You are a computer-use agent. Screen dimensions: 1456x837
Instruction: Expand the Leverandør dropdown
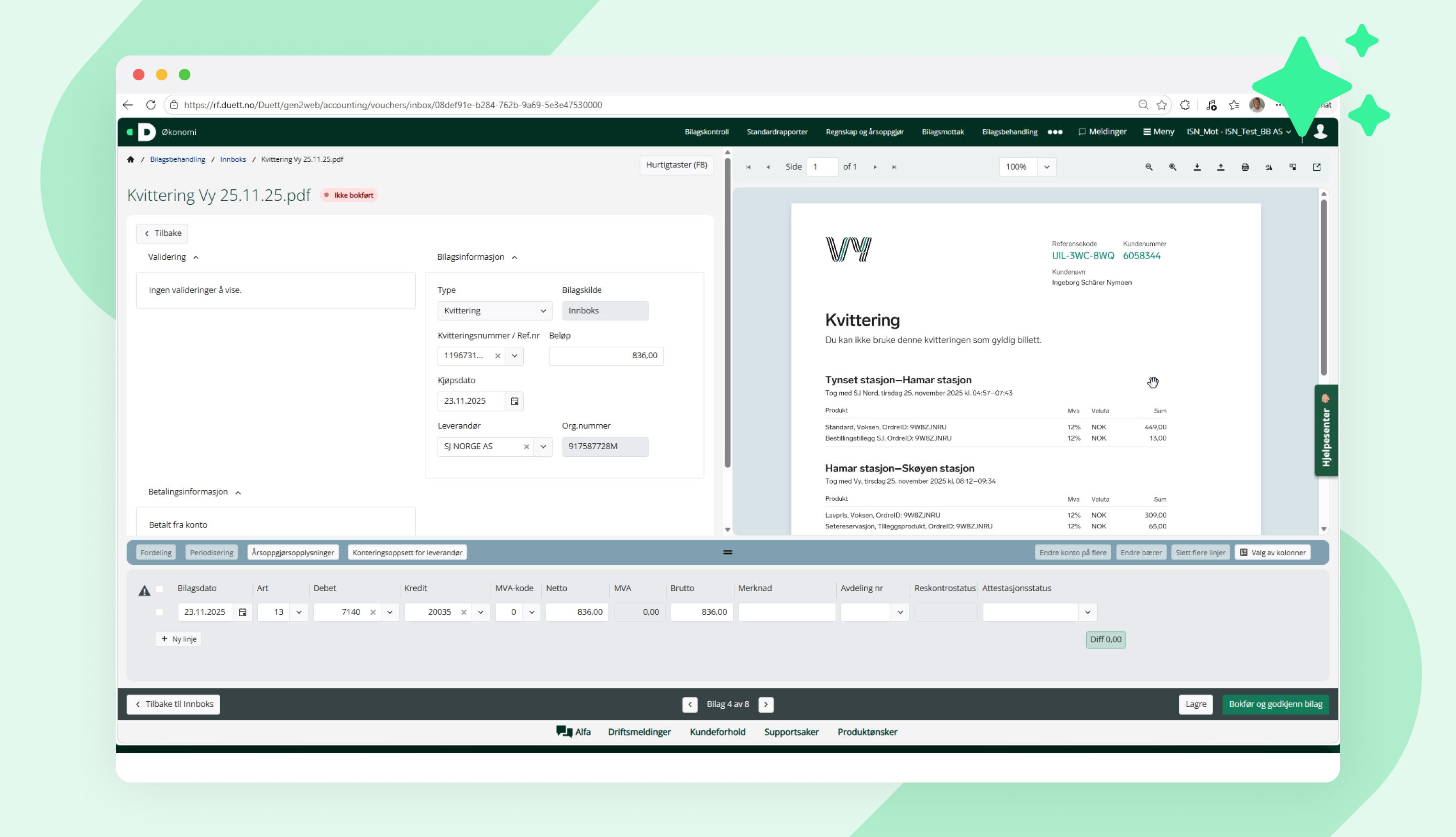(x=543, y=447)
